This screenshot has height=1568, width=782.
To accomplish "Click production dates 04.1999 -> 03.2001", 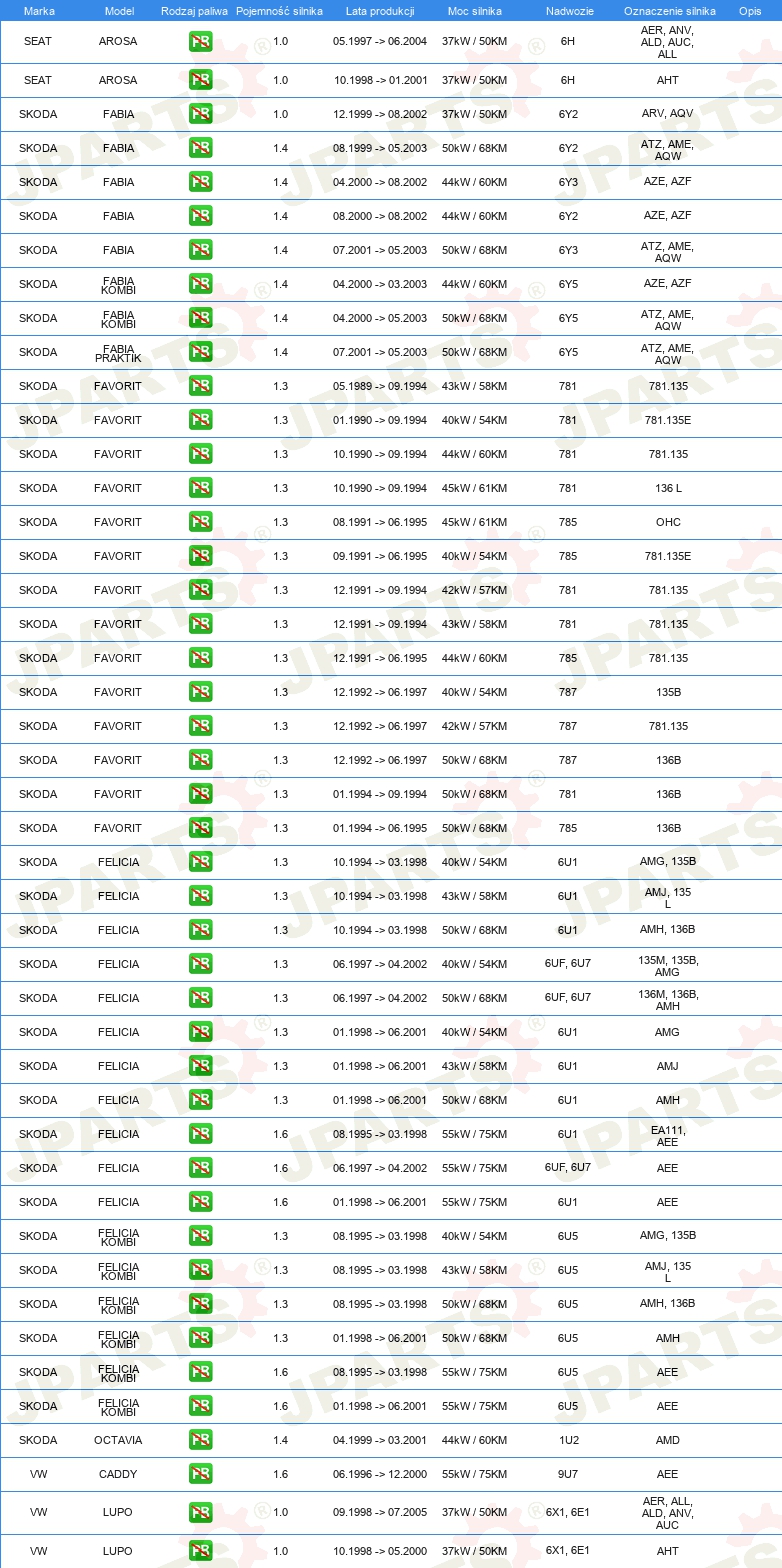I will coord(380,1440).
